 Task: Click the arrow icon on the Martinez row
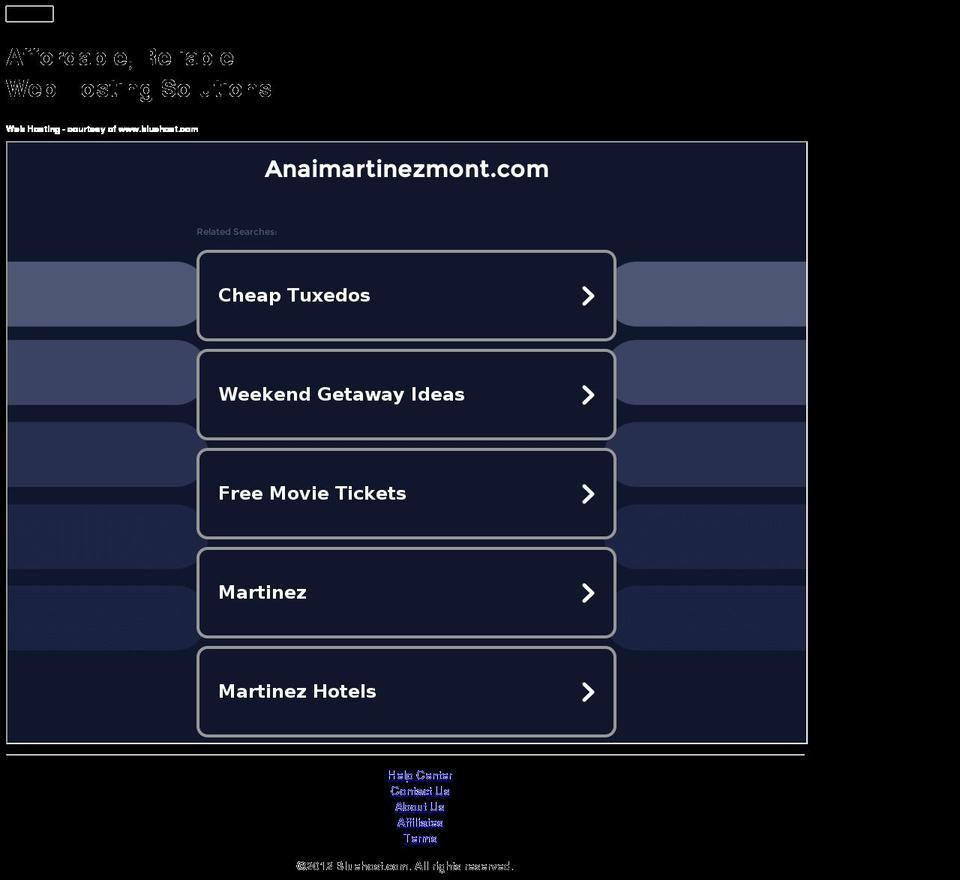point(588,593)
